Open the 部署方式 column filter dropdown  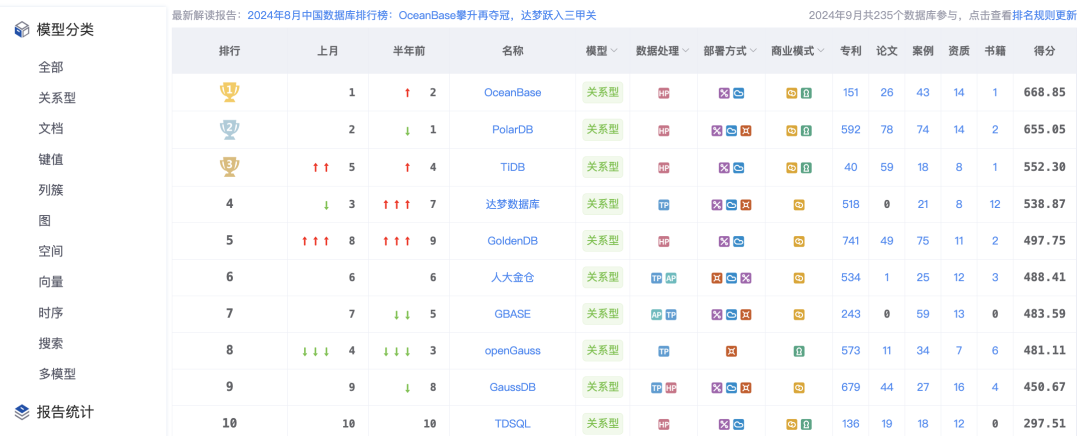(754, 51)
